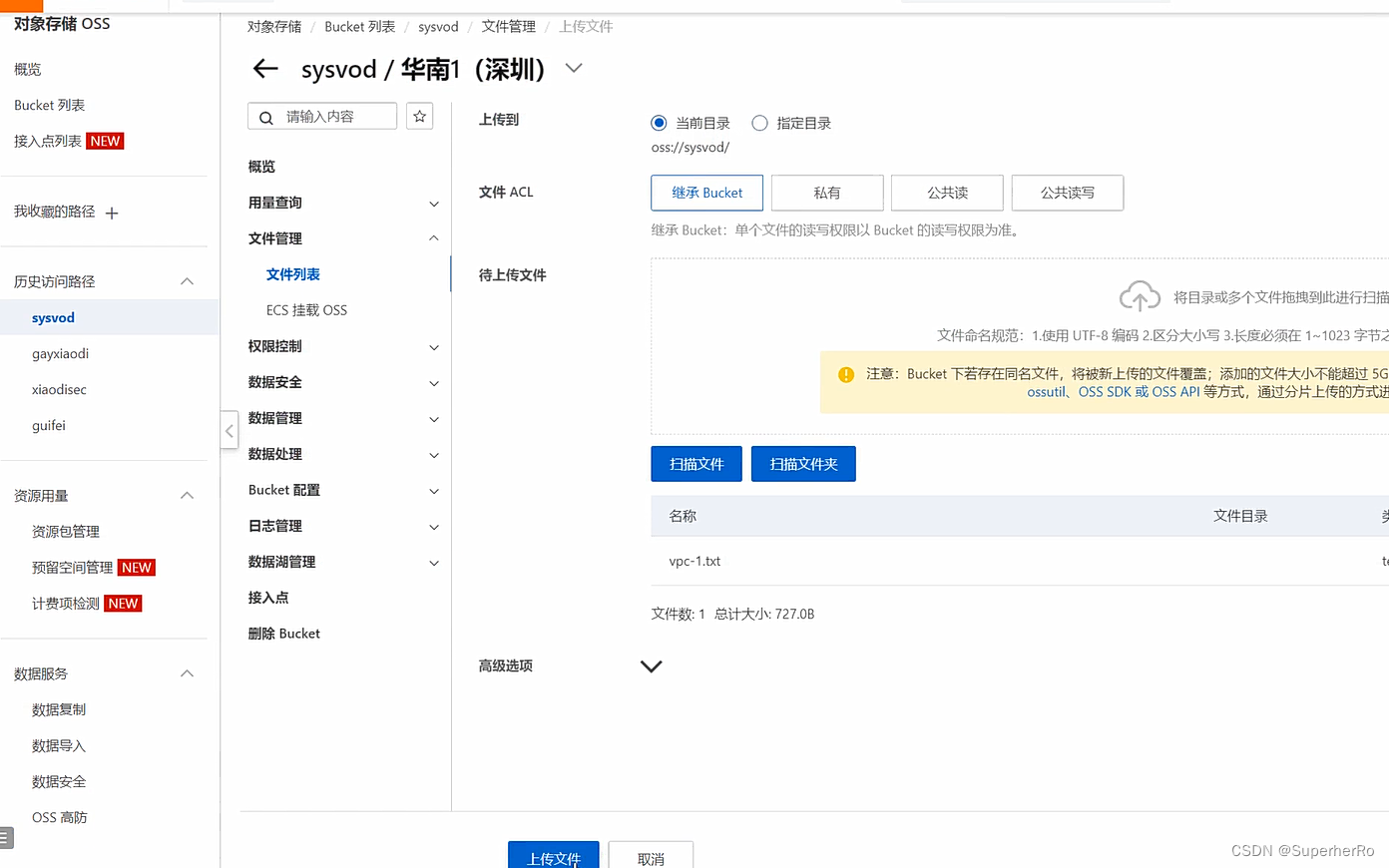The height and width of the screenshot is (868, 1389).
Task: Open 数据导入 item
Action: coord(59,745)
